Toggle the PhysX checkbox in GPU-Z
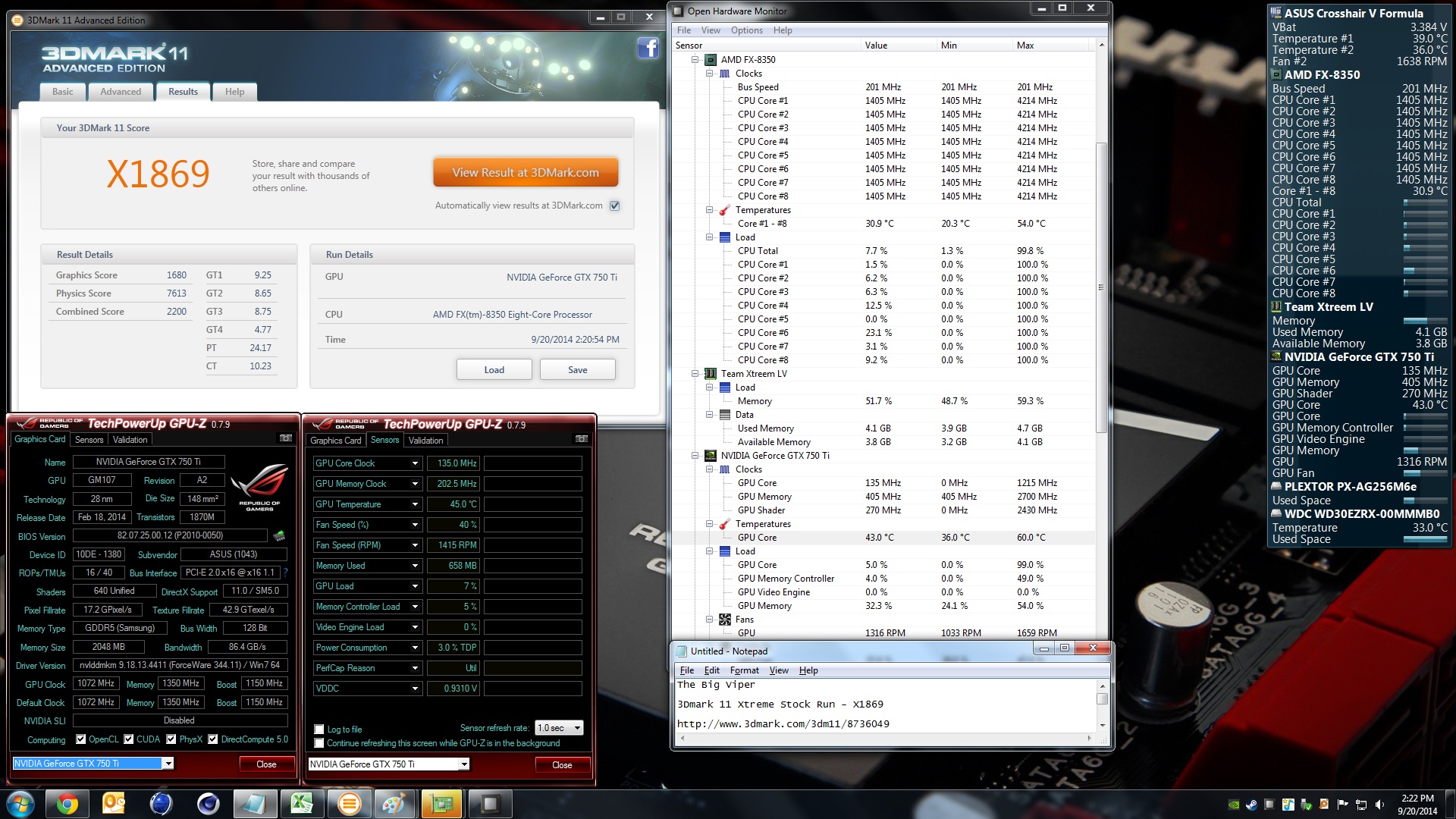Image resolution: width=1456 pixels, height=819 pixels. coord(171,739)
